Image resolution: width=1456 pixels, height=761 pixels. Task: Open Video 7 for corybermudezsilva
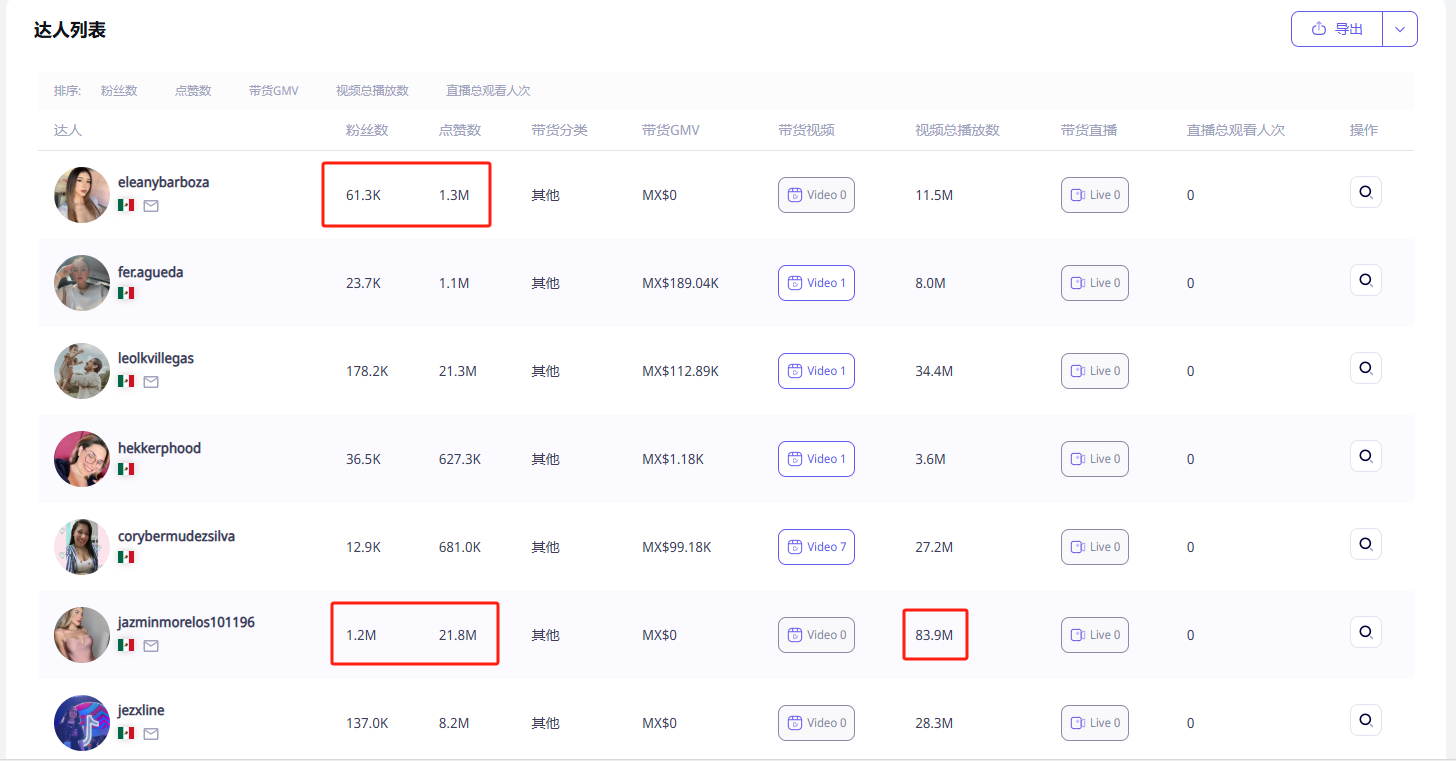click(x=816, y=547)
